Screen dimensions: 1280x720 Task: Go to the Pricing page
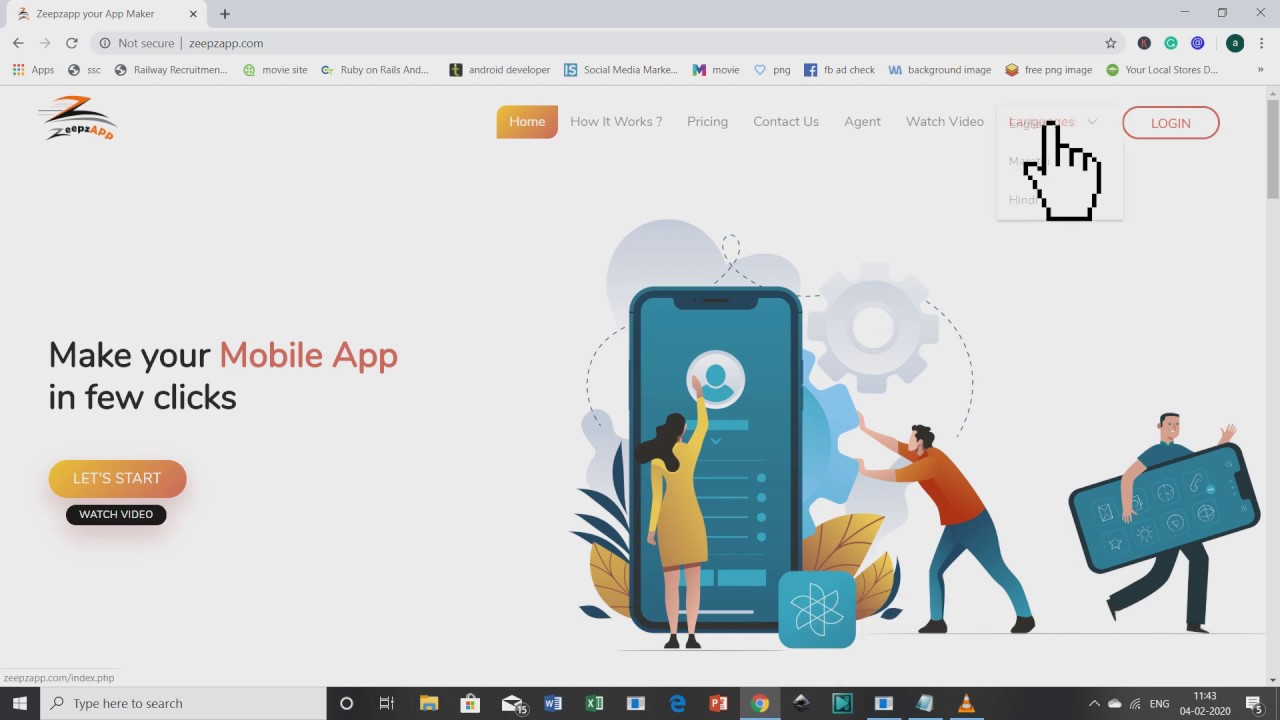click(707, 121)
